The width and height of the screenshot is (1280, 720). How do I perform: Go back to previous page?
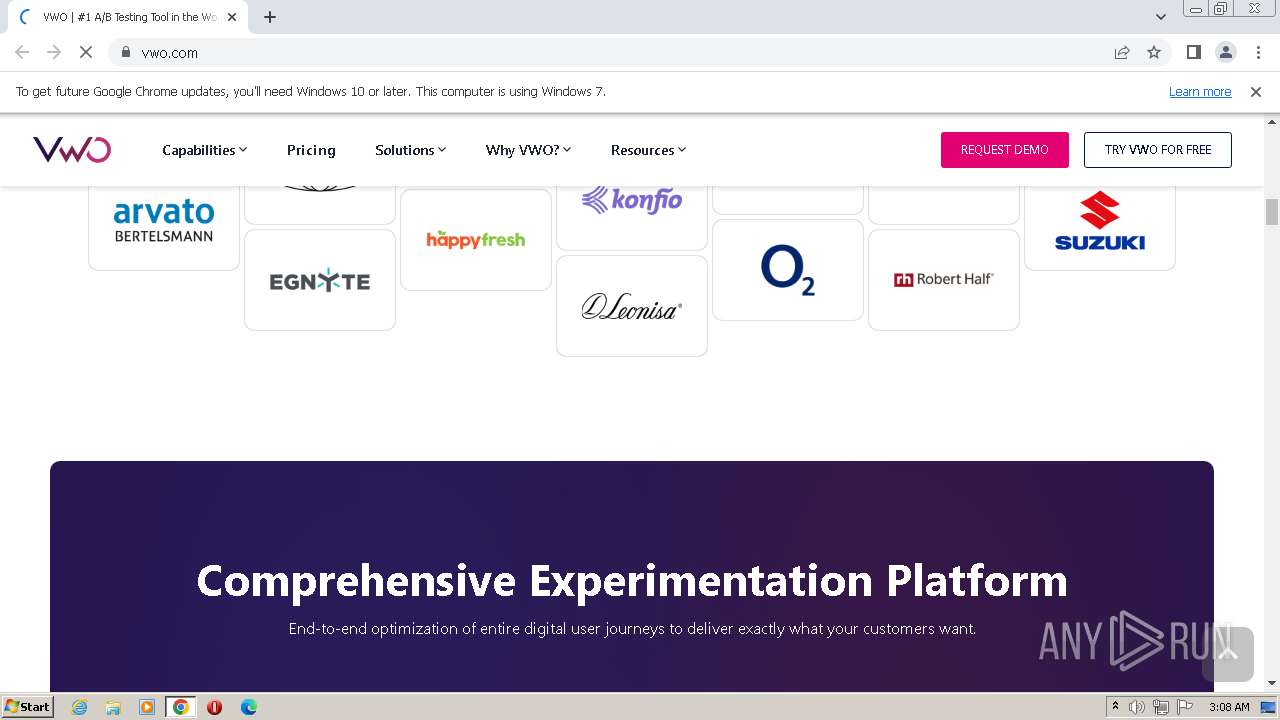(22, 52)
